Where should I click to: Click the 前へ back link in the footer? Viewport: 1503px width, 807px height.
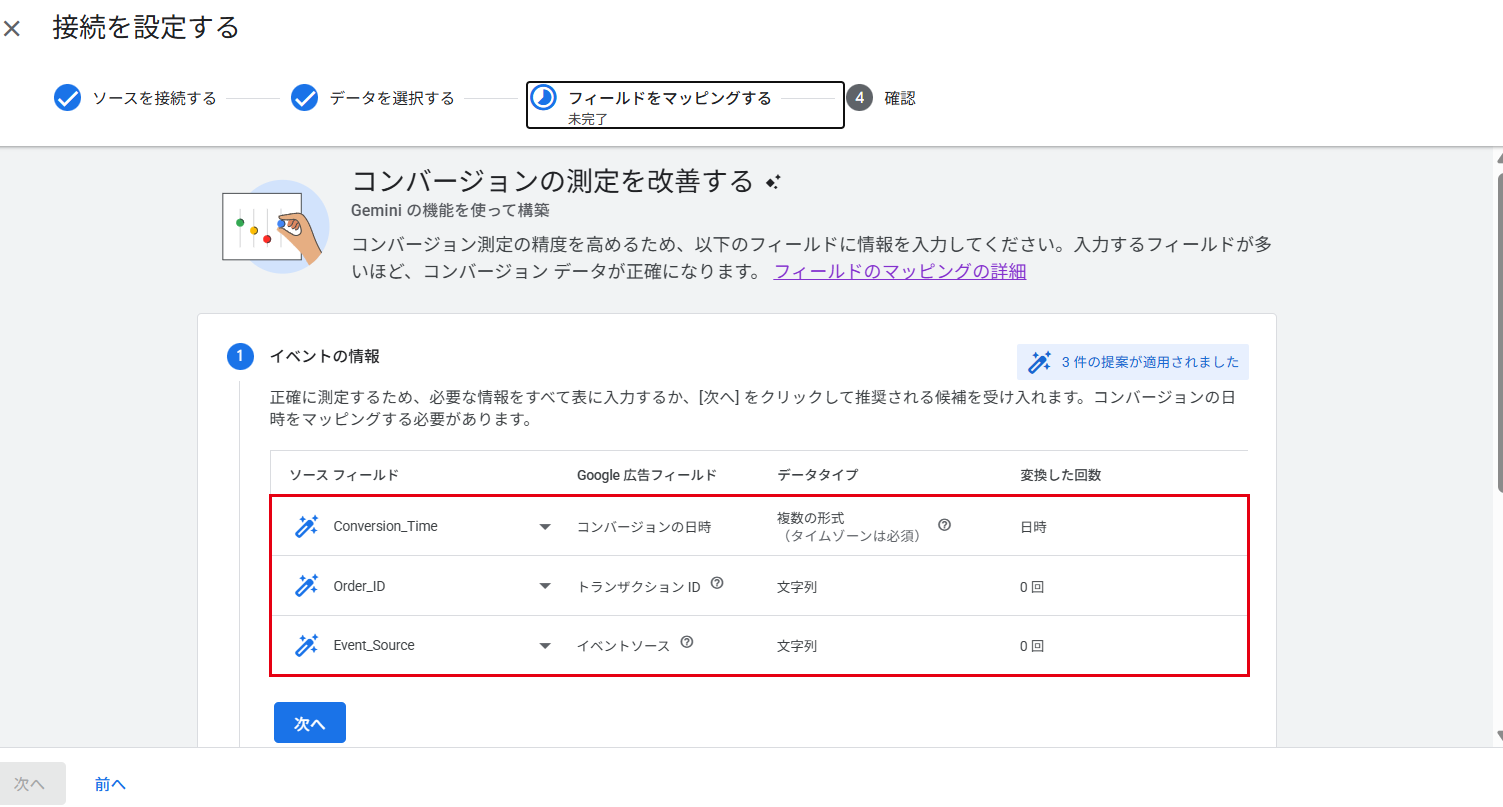tap(110, 784)
